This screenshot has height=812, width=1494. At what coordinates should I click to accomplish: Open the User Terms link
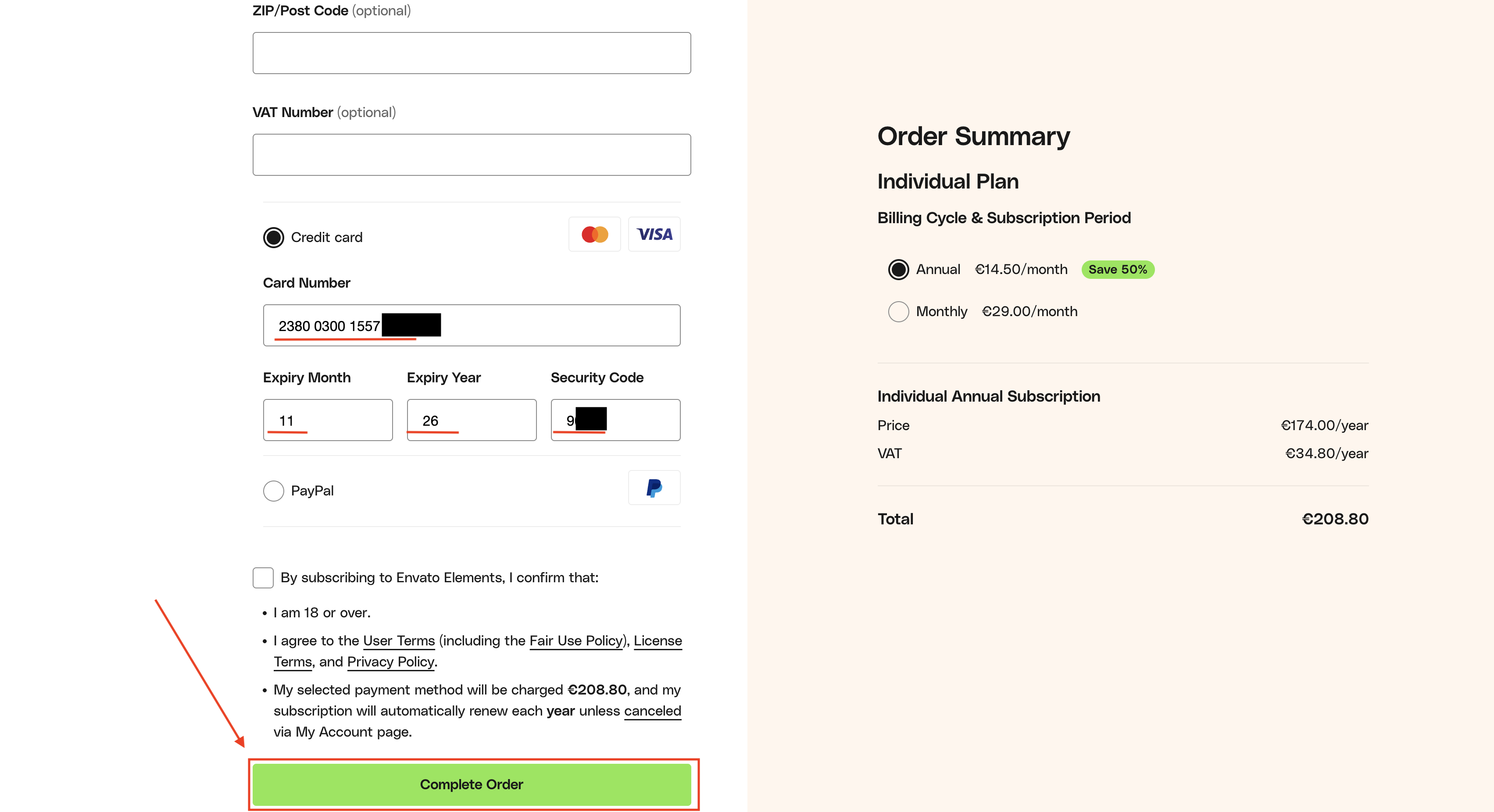point(398,641)
